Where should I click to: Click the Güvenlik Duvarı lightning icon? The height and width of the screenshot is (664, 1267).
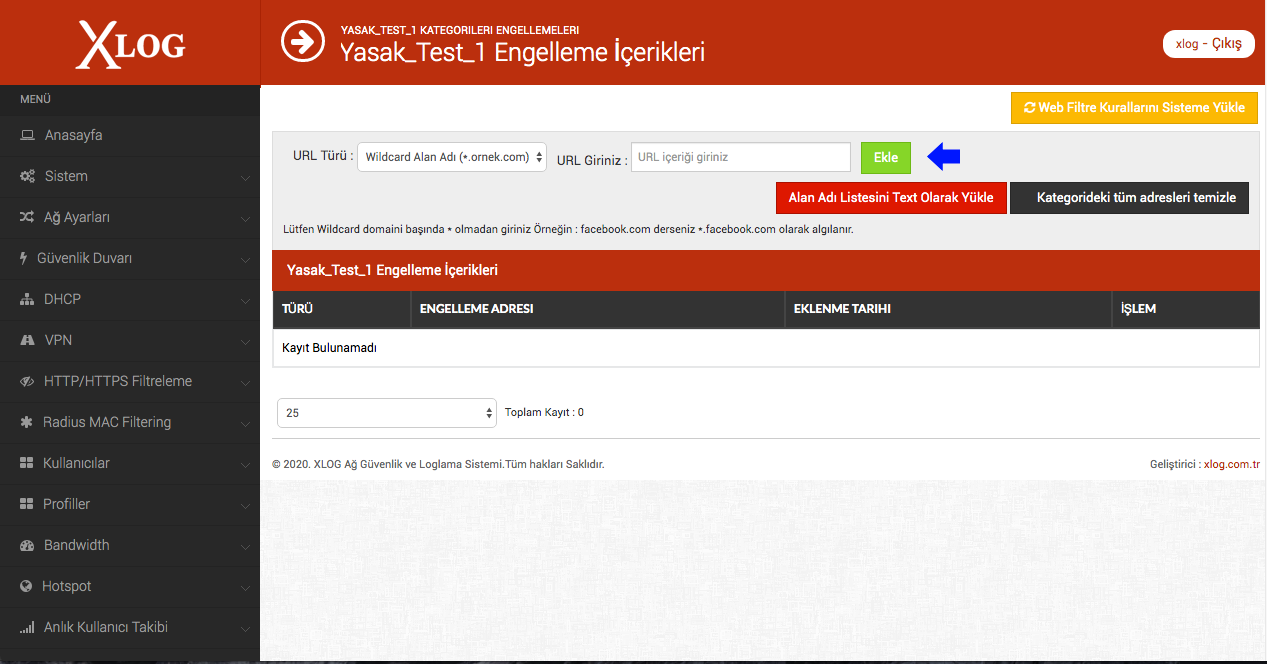(24, 258)
